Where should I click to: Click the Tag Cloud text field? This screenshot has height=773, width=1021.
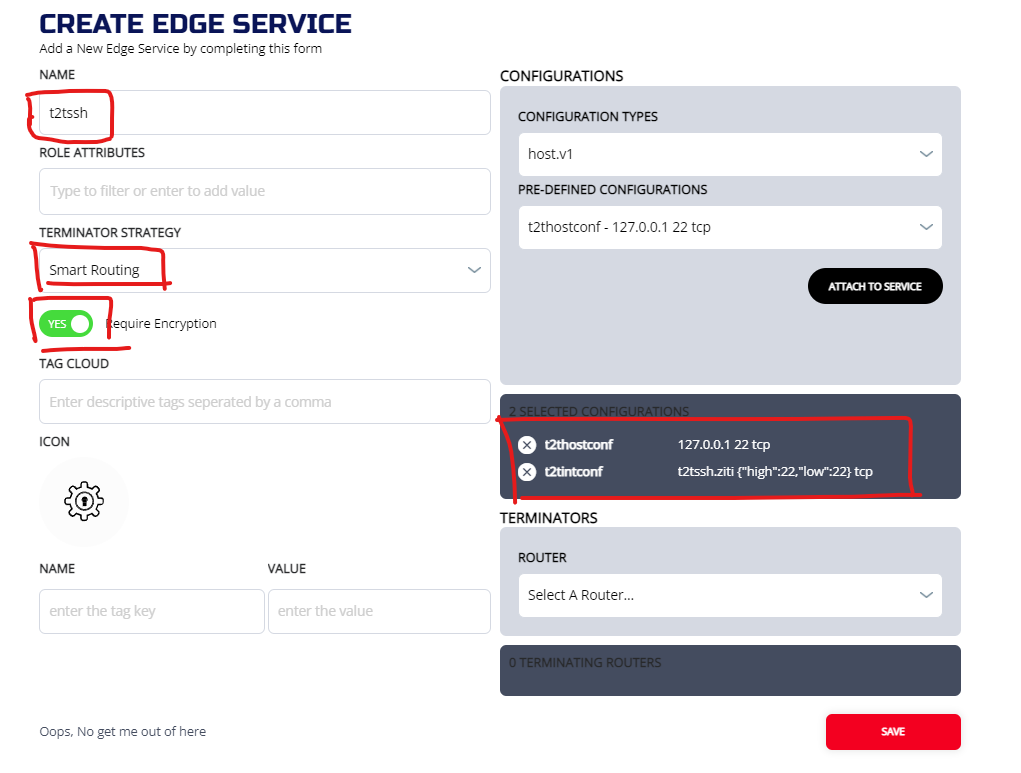264,402
